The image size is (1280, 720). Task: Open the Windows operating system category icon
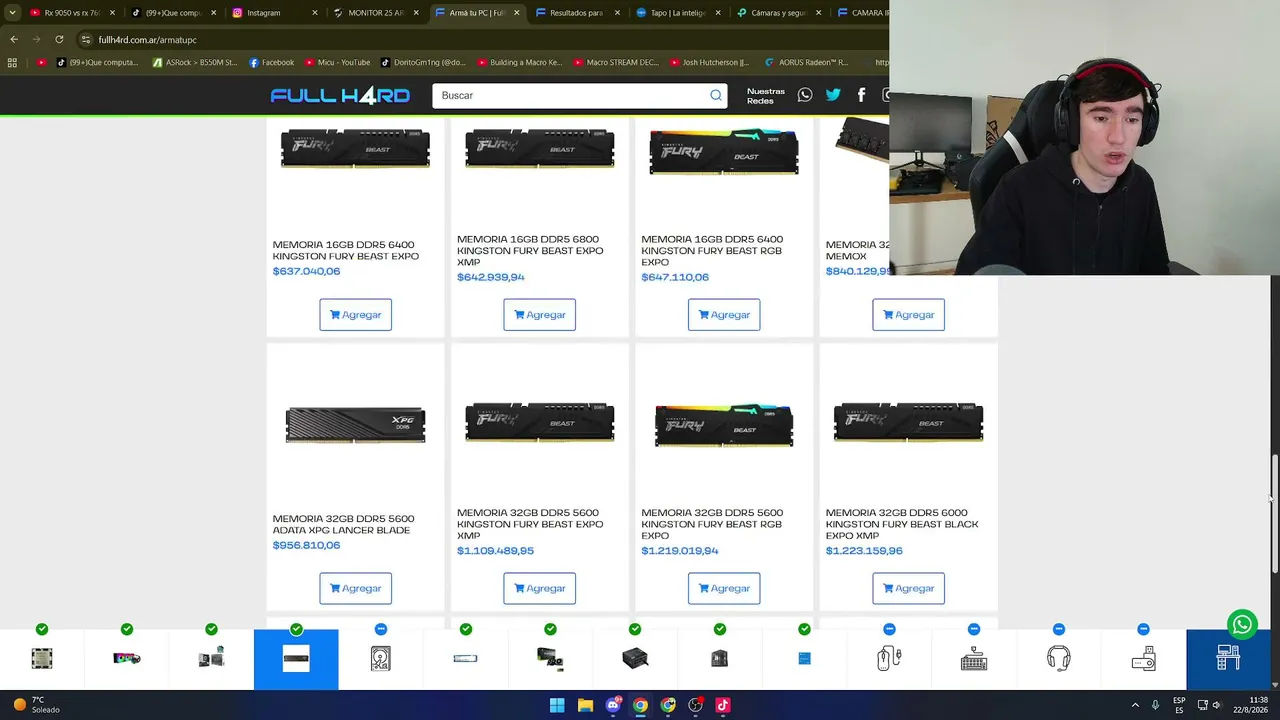804,658
